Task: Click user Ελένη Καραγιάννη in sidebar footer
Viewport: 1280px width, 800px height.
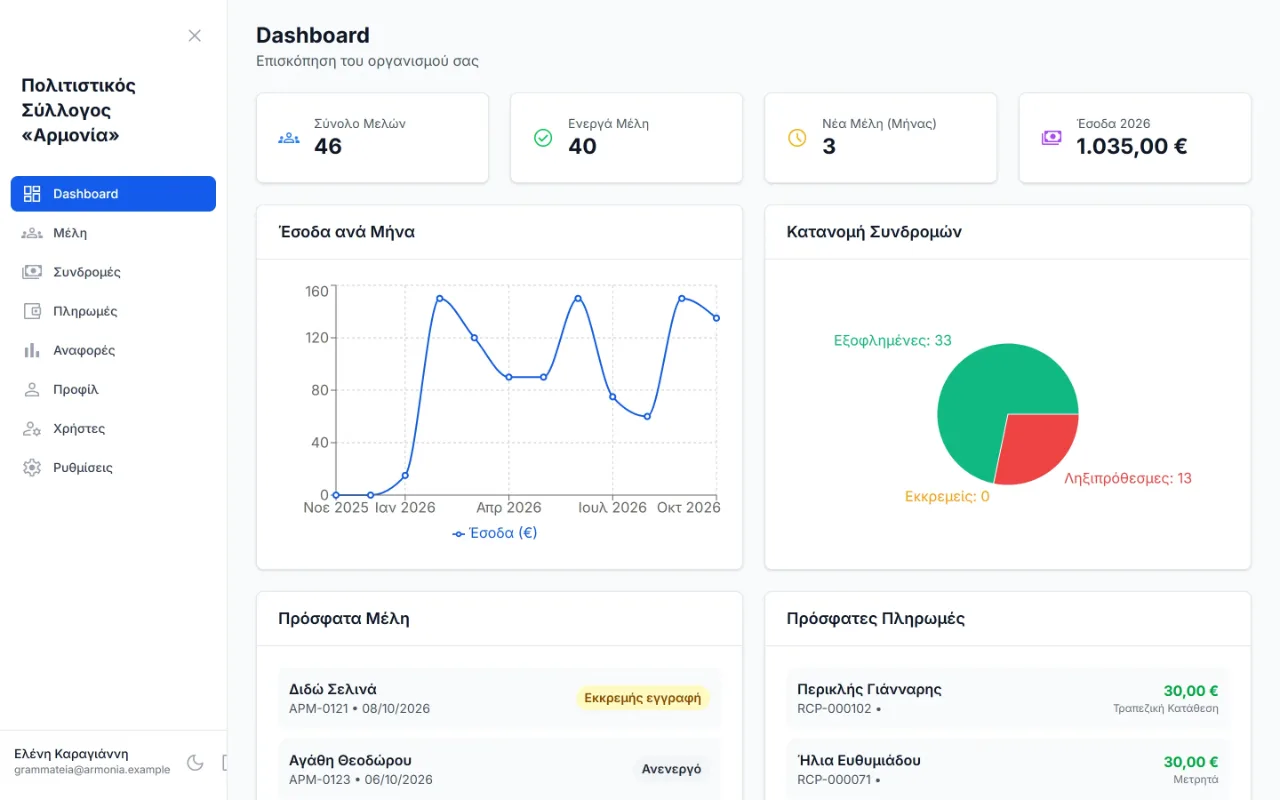Action: click(71, 754)
